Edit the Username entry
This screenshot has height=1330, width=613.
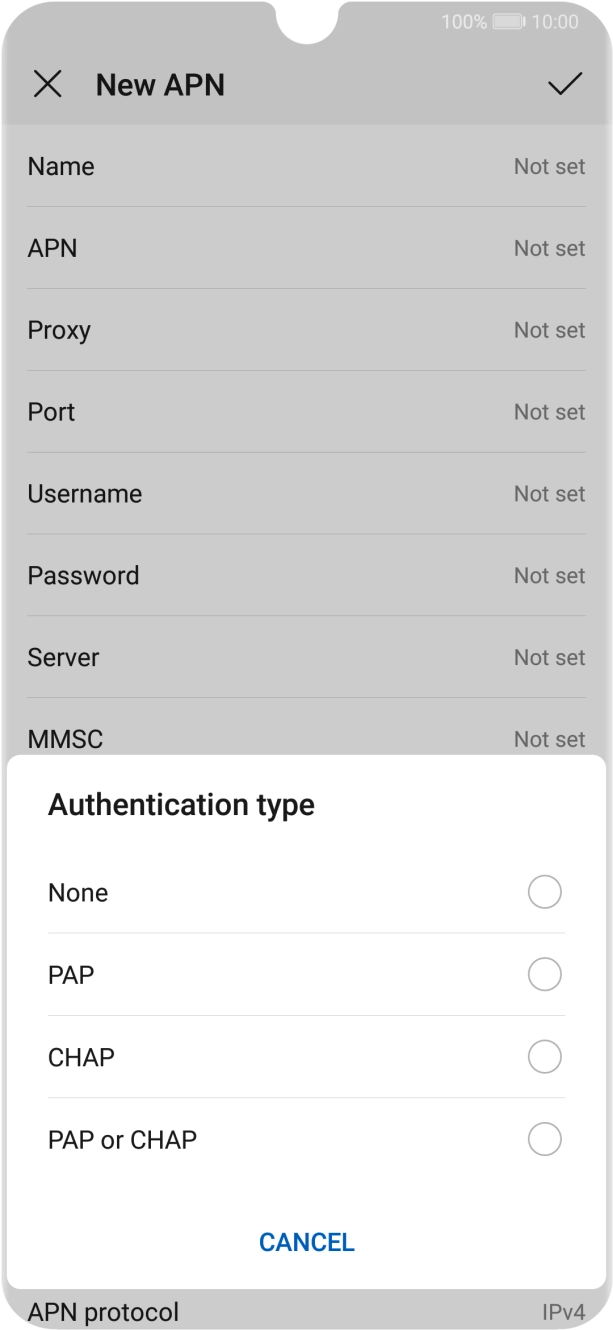[306, 494]
